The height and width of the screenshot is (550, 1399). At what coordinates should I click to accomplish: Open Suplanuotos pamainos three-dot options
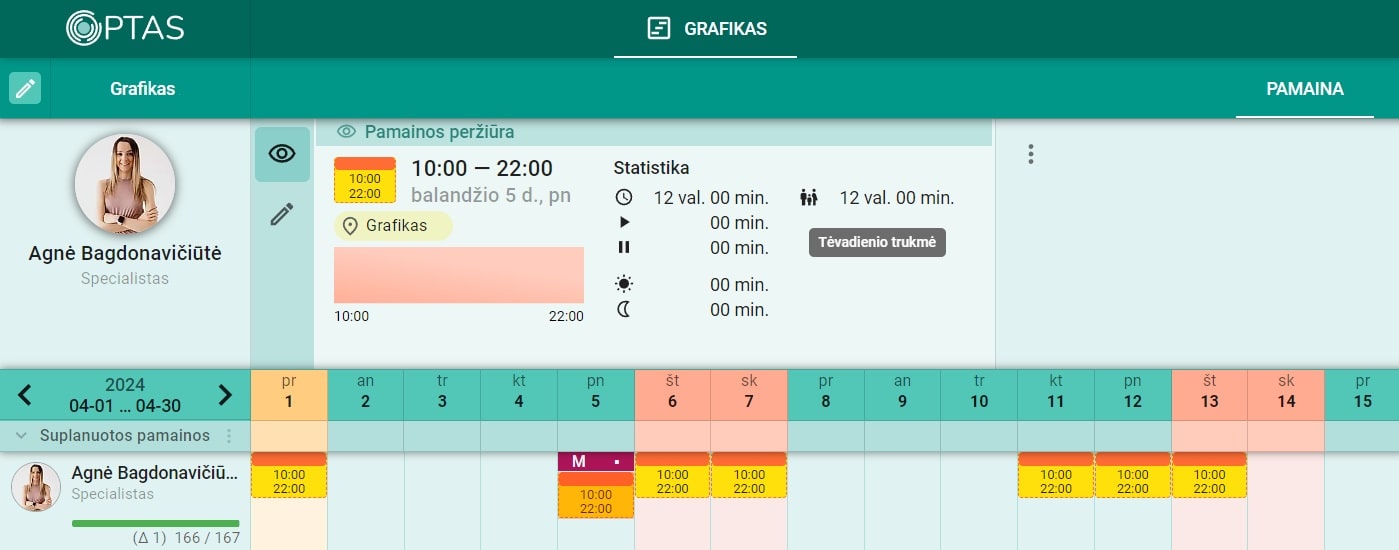229,436
